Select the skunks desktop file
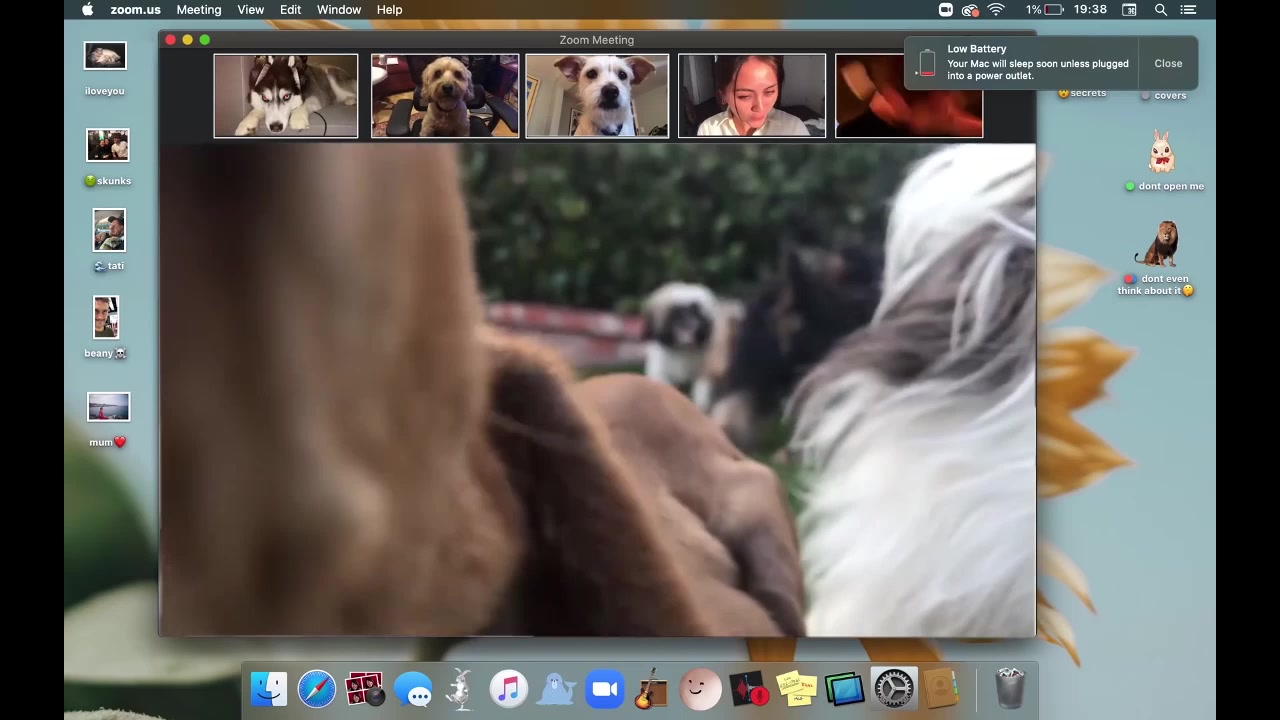Viewport: 1280px width, 720px height. 107,145
